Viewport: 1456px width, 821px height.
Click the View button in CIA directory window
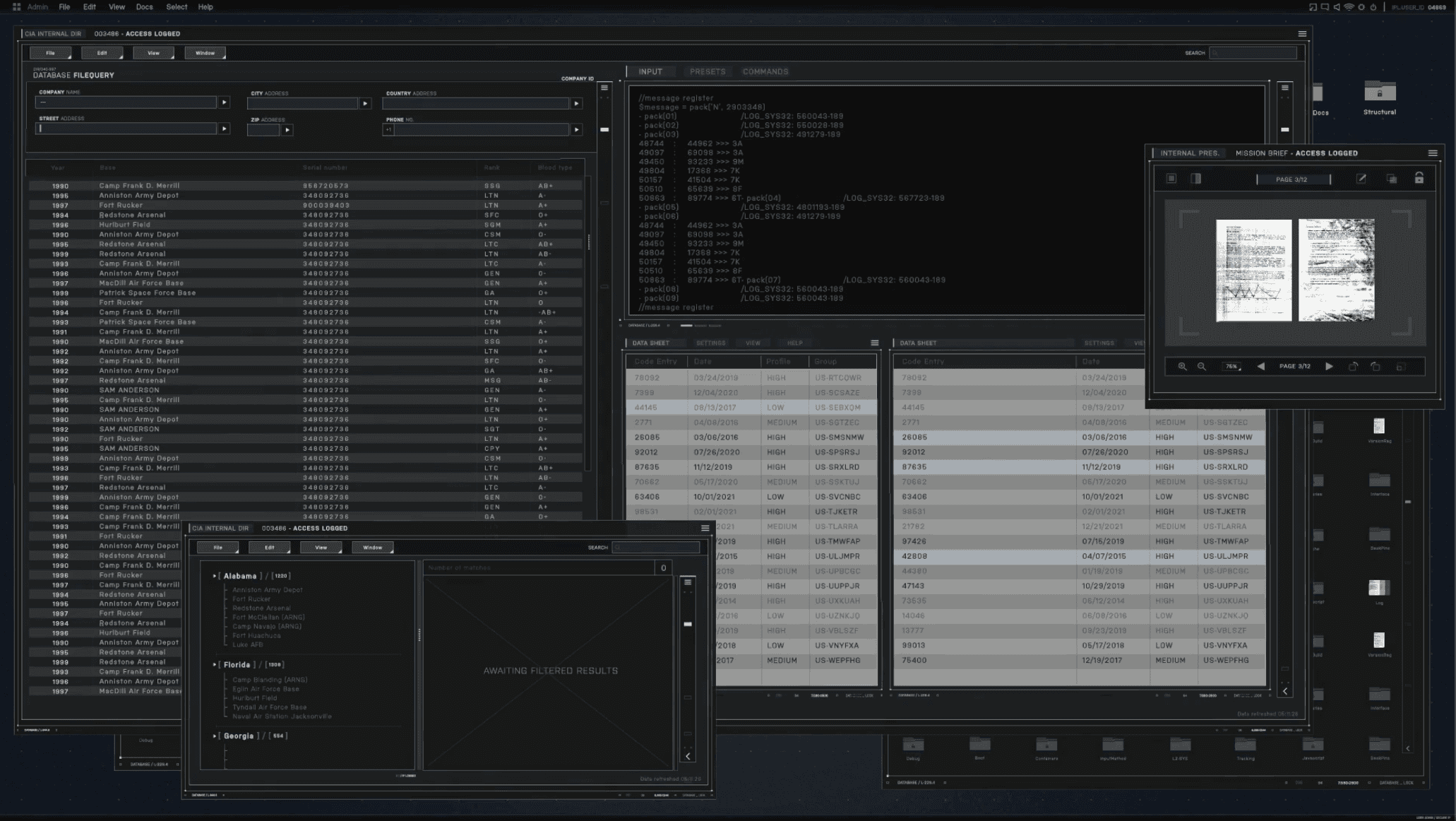(321, 548)
